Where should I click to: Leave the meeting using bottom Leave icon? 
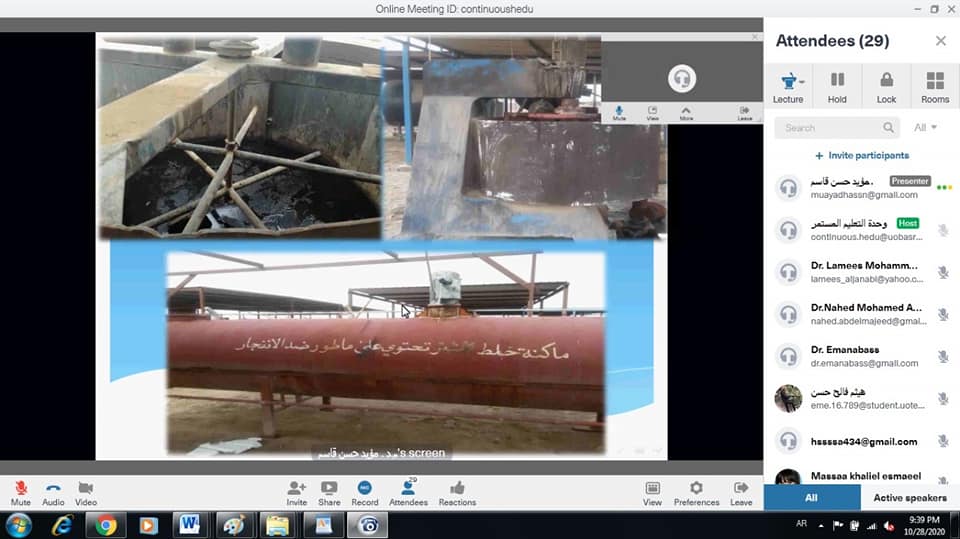click(x=741, y=491)
